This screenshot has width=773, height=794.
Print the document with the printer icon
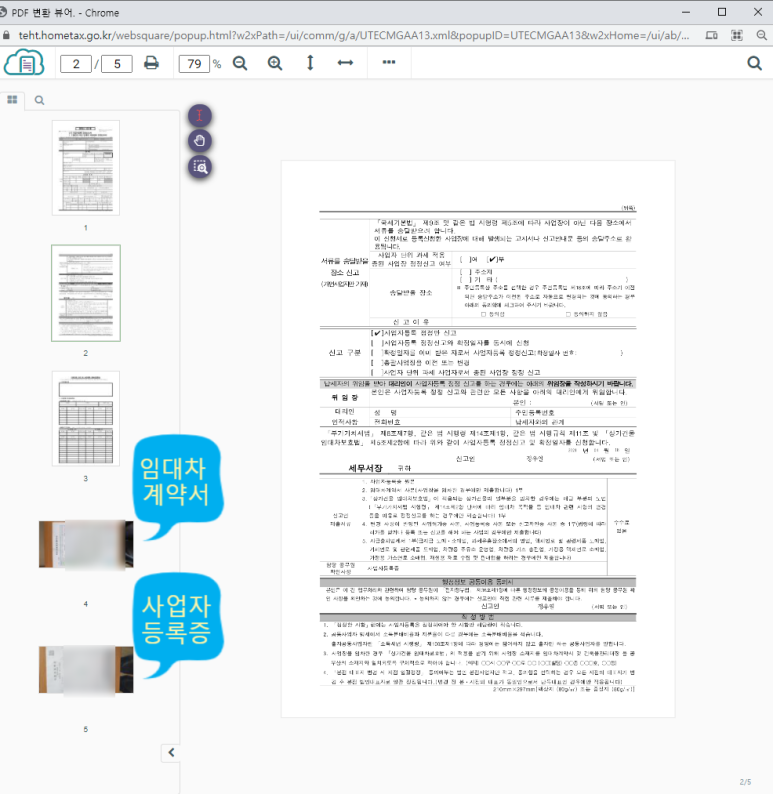(151, 63)
